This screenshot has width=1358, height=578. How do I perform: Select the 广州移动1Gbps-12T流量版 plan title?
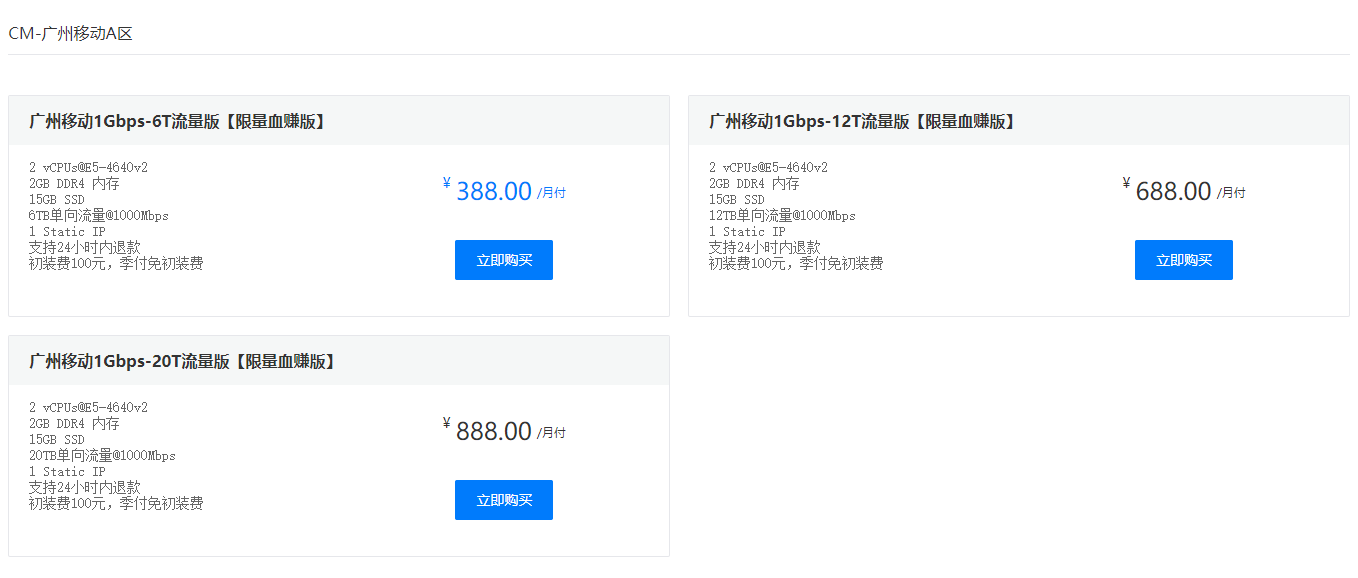click(862, 121)
